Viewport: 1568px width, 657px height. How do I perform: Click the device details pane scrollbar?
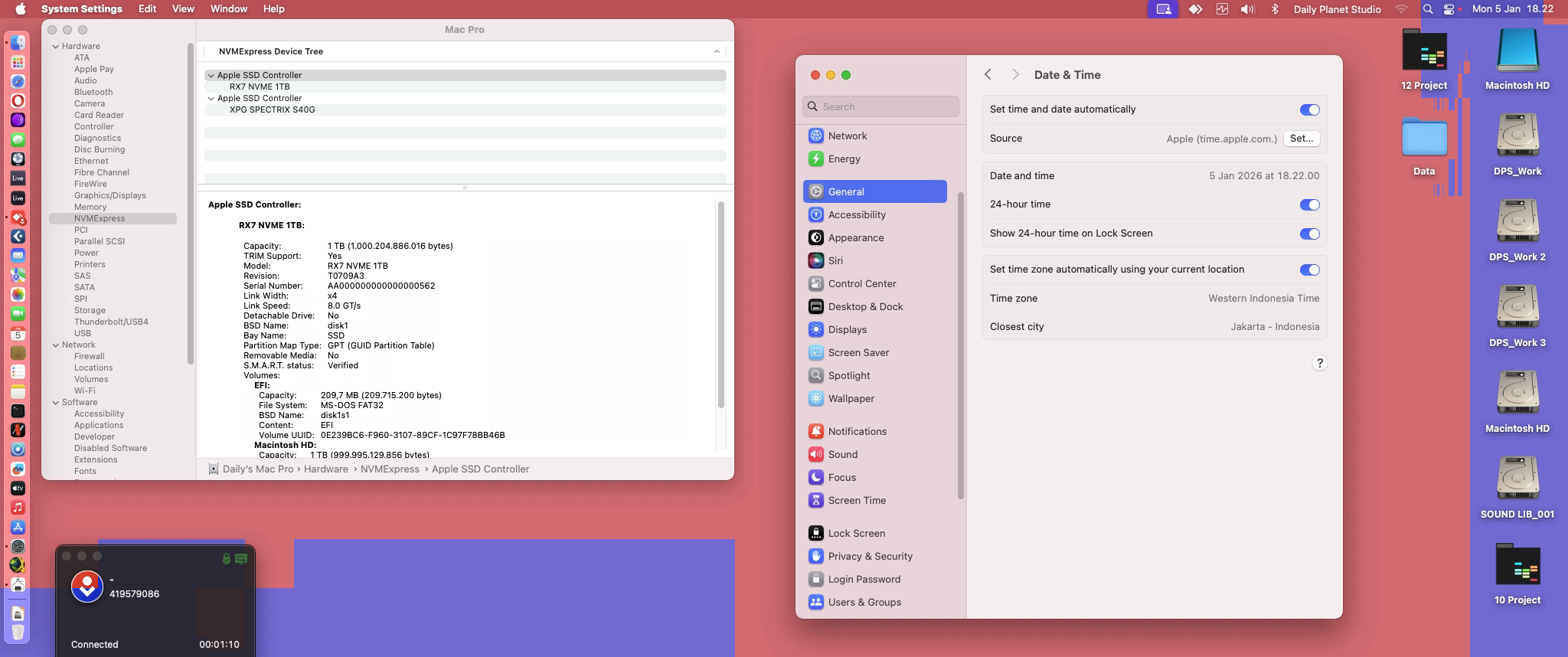pos(720,304)
